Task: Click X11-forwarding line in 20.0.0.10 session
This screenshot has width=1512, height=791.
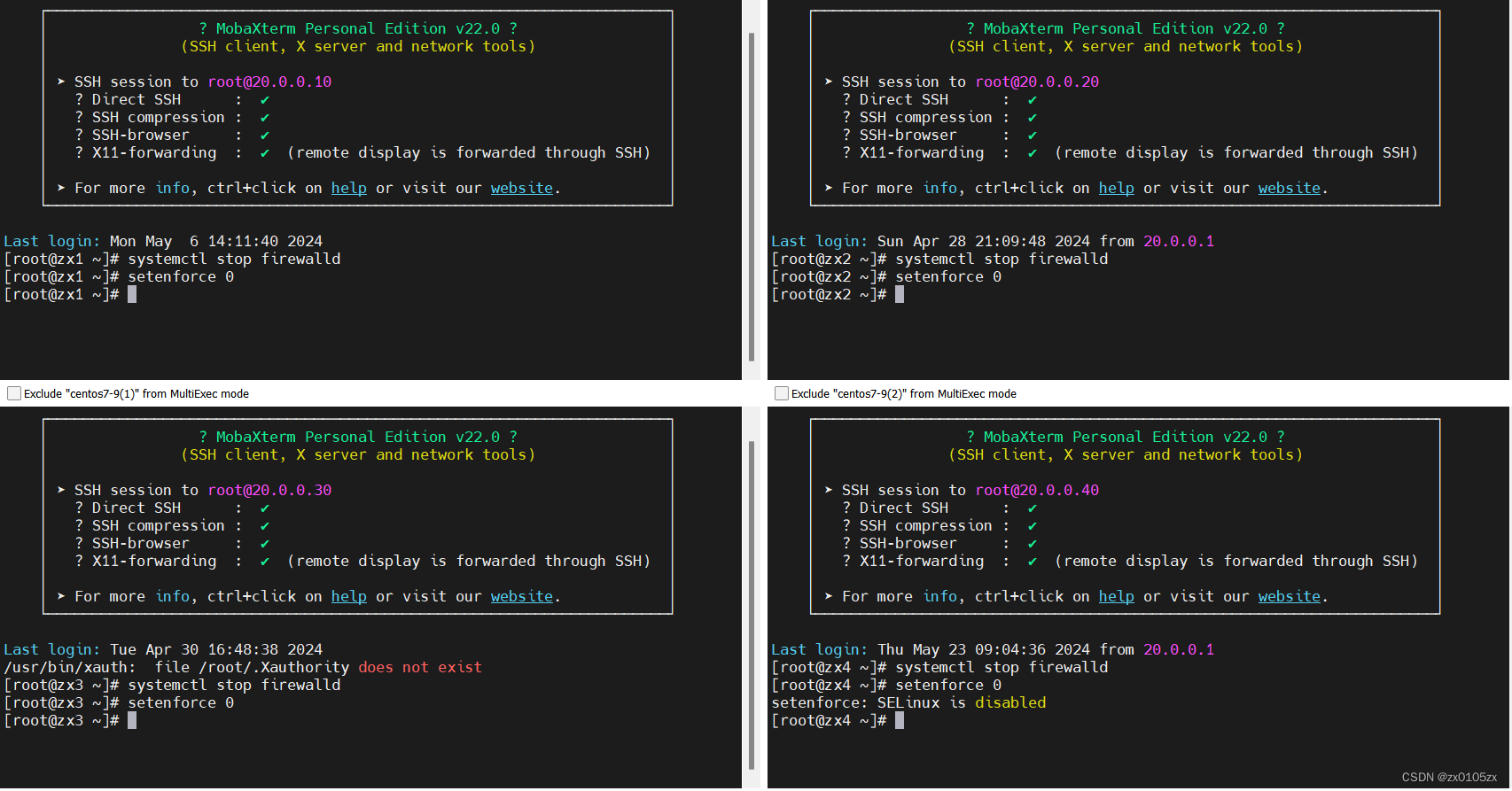Action: click(x=362, y=153)
